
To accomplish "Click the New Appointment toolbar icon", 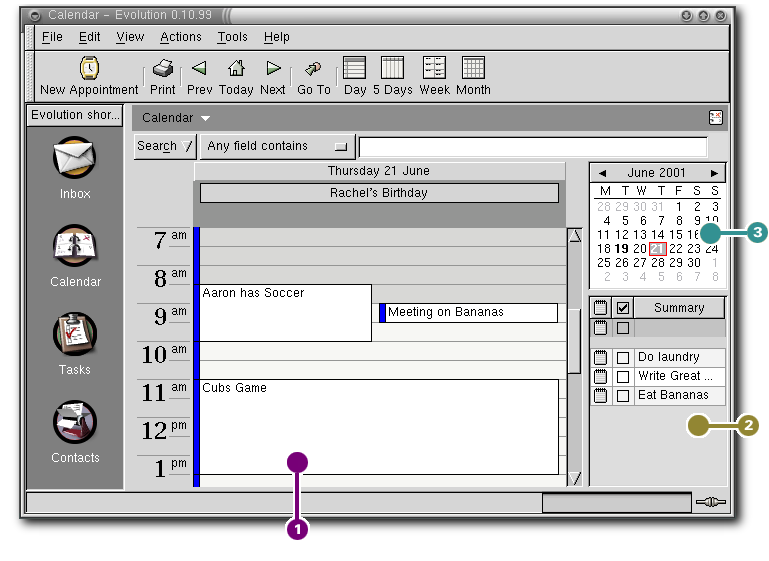I will (x=89, y=68).
